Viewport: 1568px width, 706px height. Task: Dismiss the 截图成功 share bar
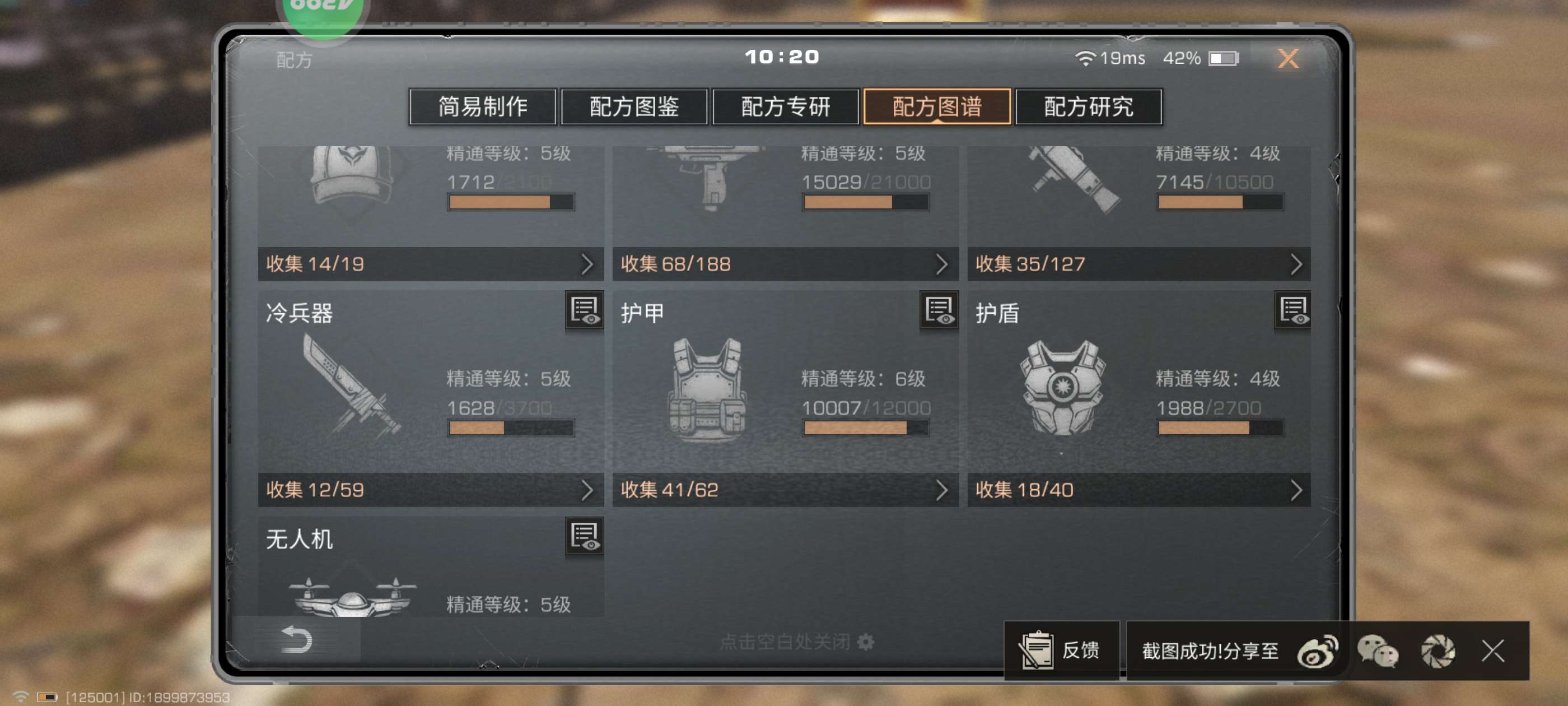click(x=1493, y=651)
